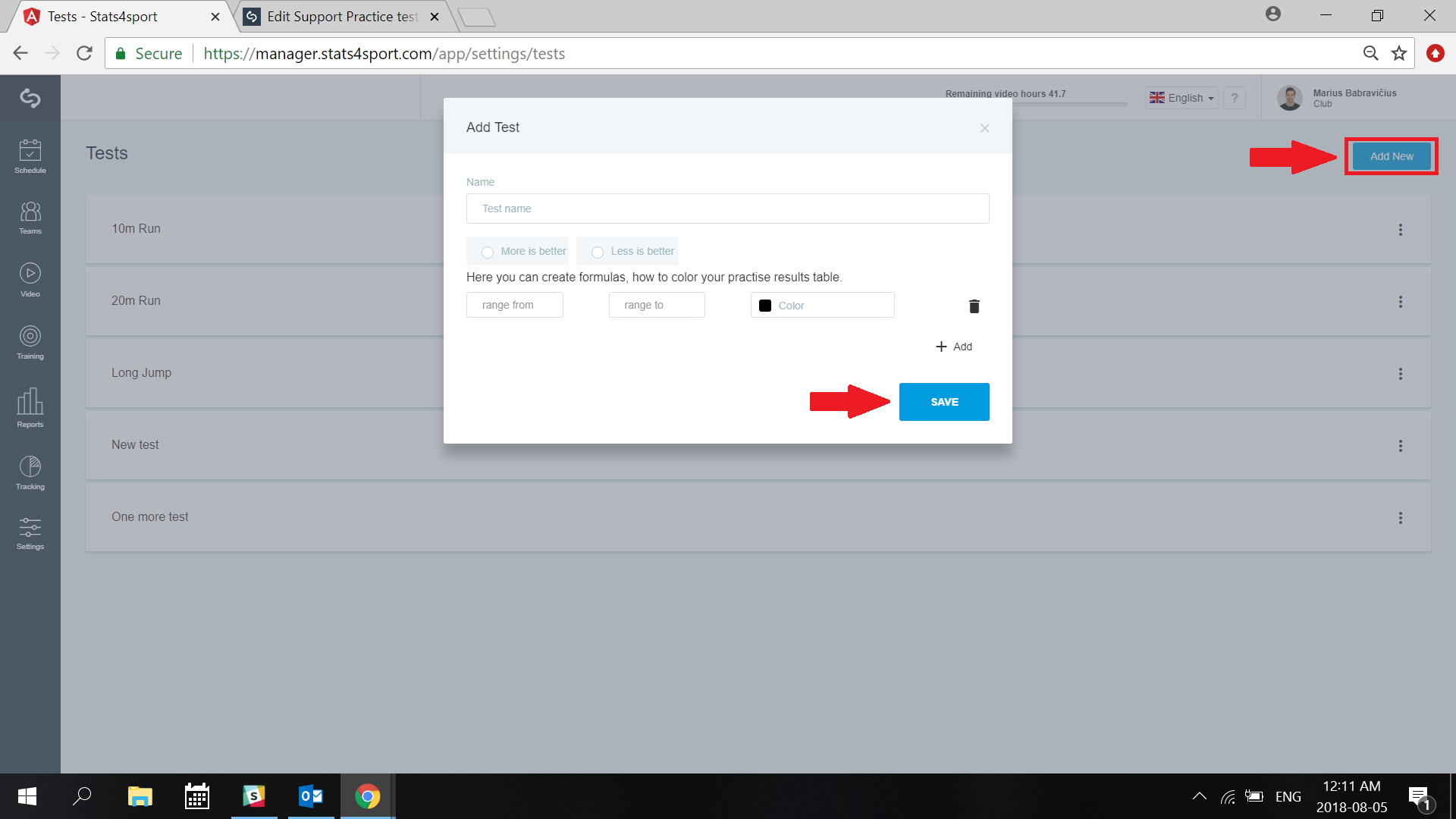Open Marius Babravičius user profile menu
1456x819 pixels.
click(1338, 98)
